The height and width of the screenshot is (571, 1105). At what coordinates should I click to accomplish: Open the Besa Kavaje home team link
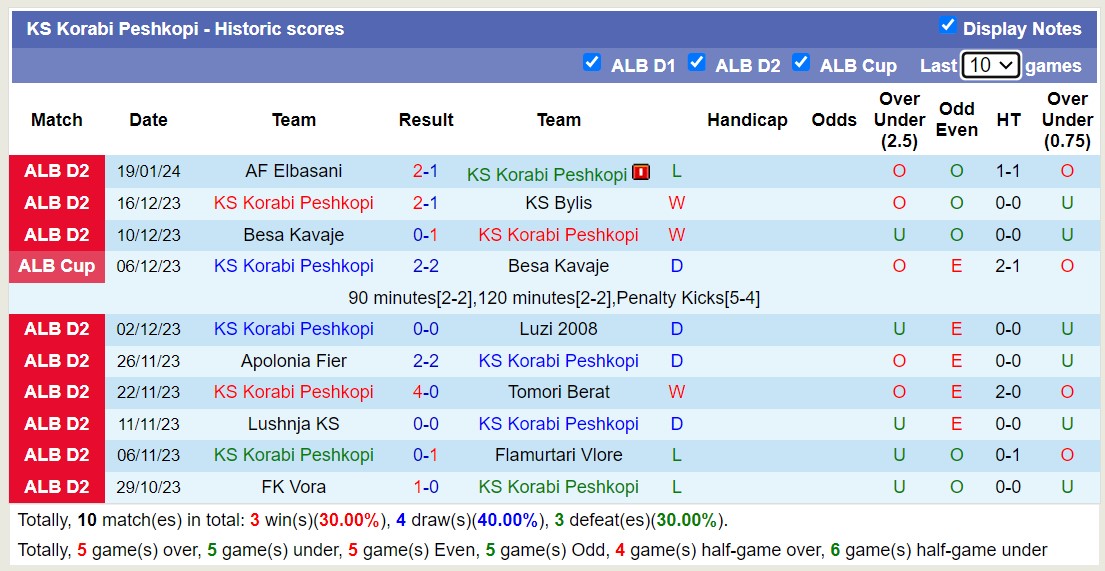(293, 235)
